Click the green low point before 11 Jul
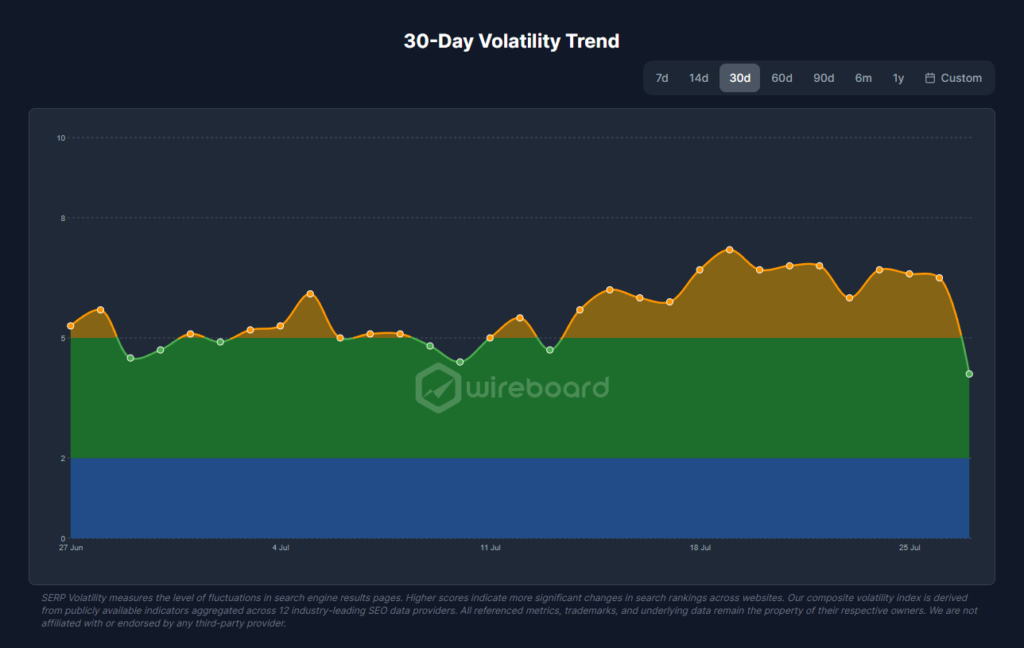Viewport: 1024px width, 648px height. coord(460,362)
